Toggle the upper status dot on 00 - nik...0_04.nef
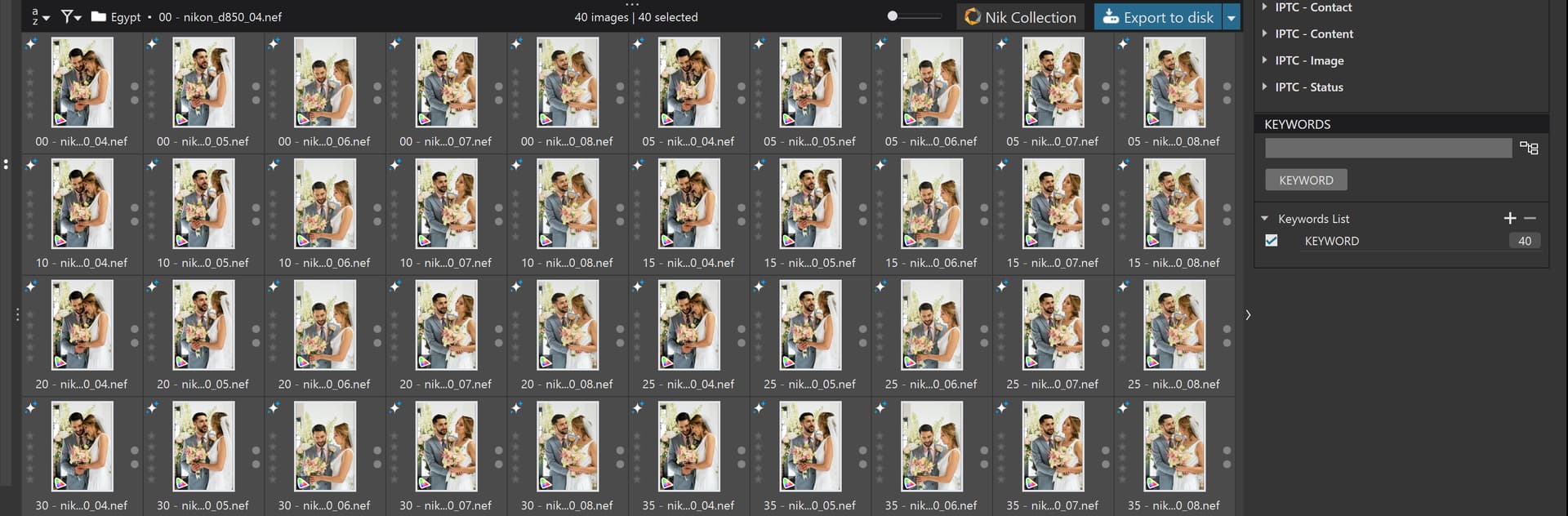Viewport: 1568px width, 516px height. pyautogui.click(x=135, y=87)
